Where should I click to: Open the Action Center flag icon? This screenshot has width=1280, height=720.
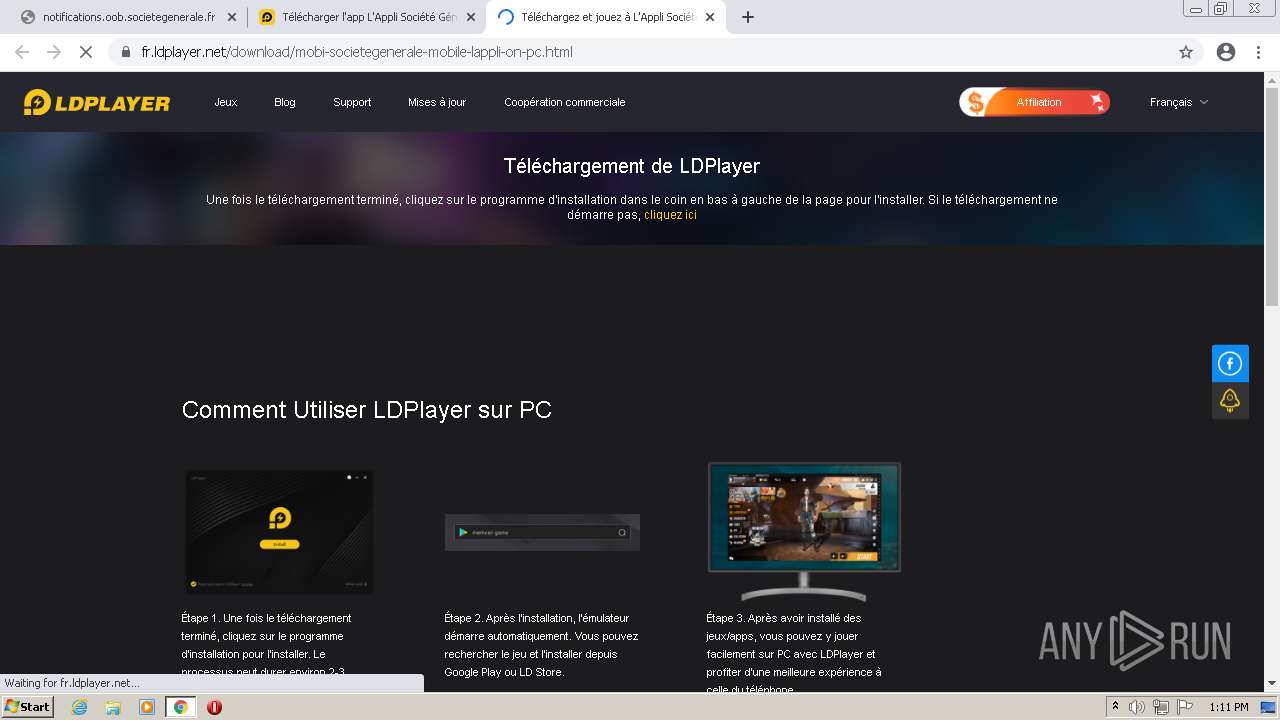(x=1183, y=707)
